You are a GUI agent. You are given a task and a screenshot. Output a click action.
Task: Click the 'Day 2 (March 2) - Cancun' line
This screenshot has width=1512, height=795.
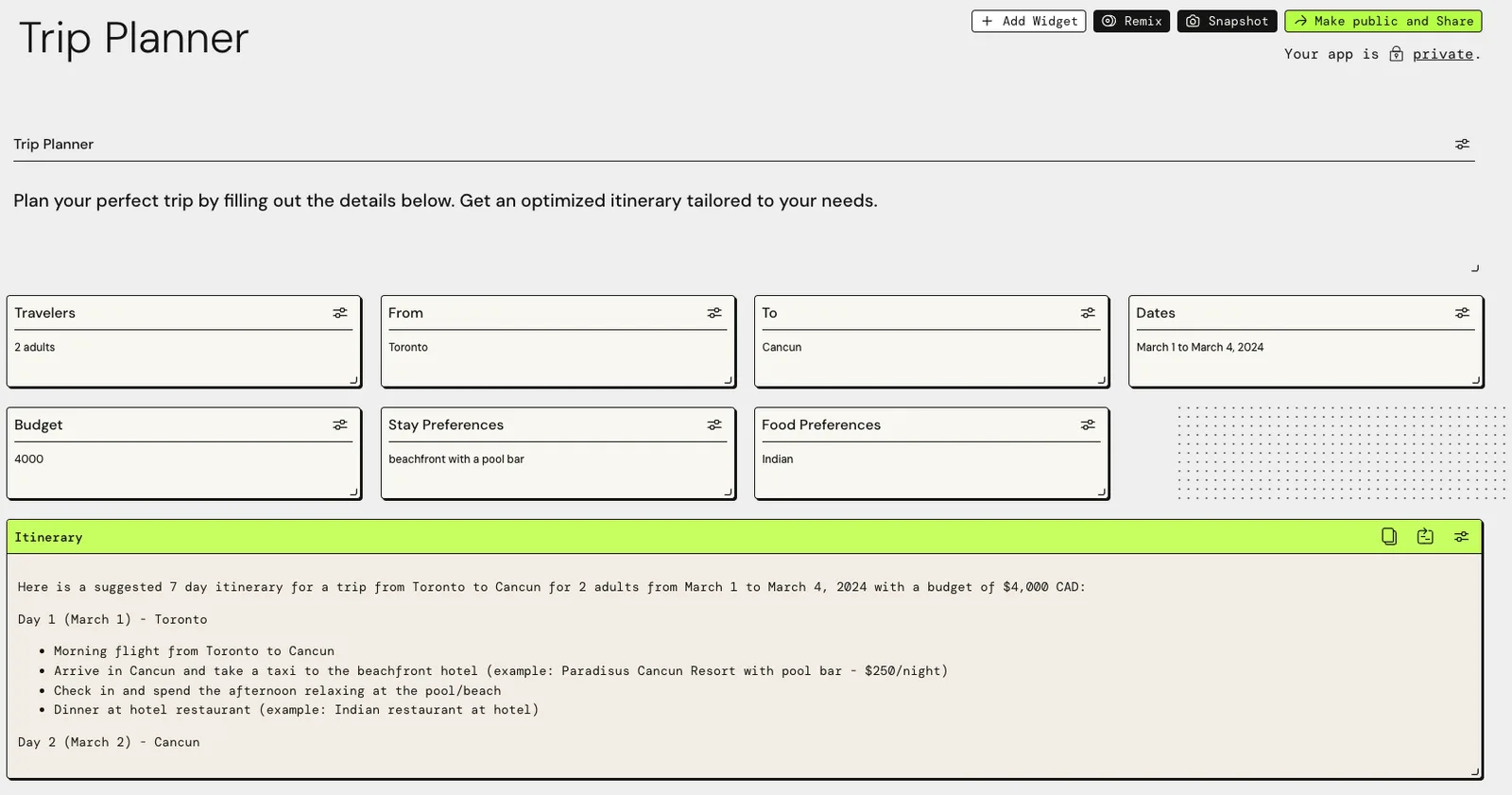109,742
